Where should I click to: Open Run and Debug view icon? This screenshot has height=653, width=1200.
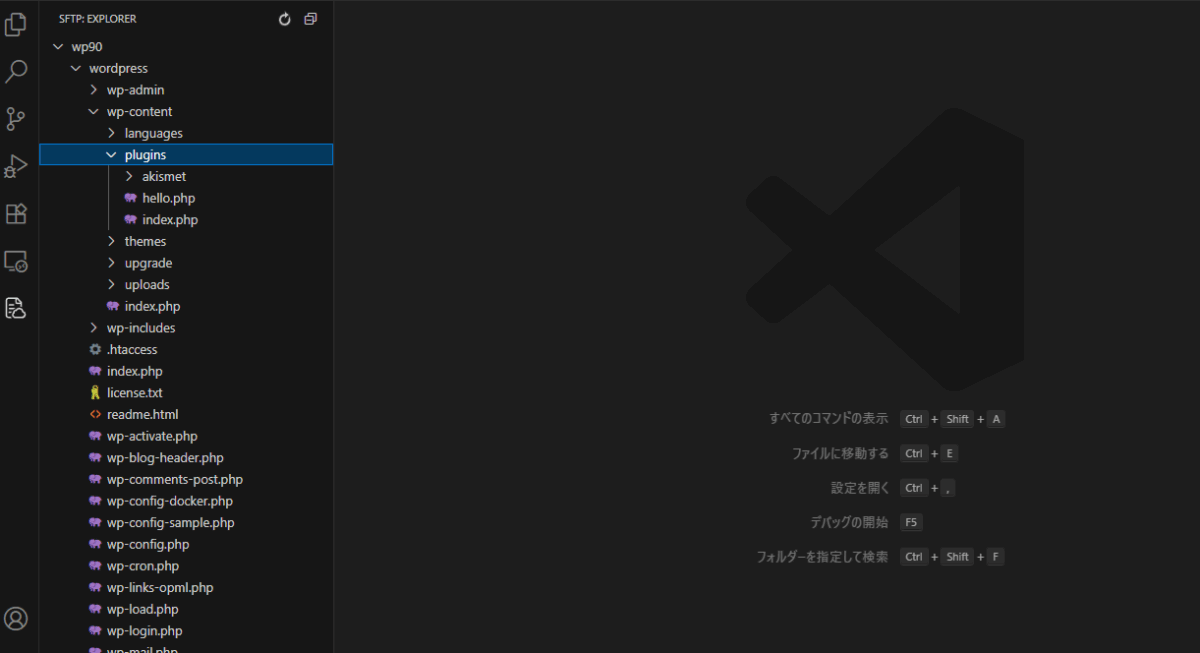pos(15,166)
